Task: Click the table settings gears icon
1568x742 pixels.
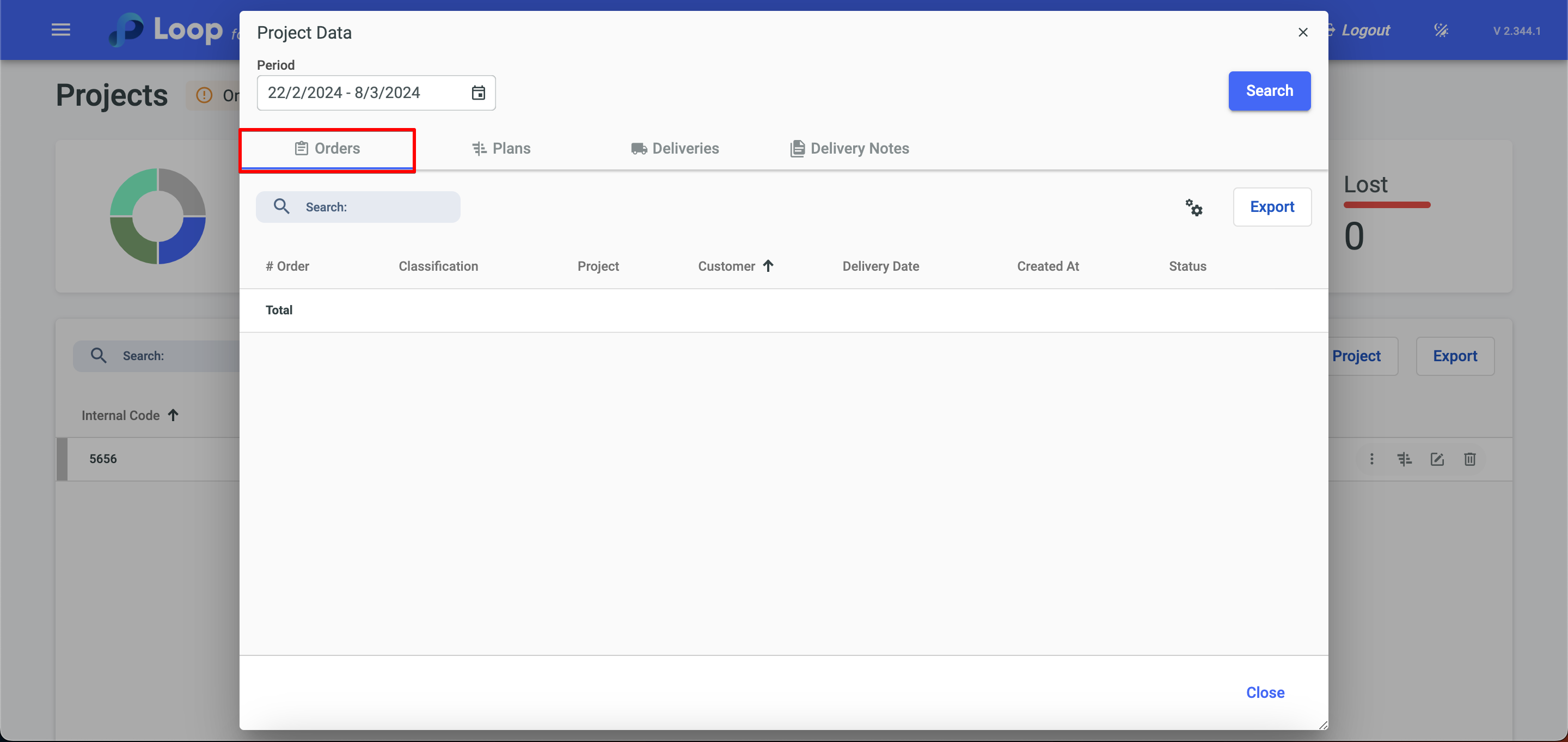Action: pyautogui.click(x=1193, y=207)
